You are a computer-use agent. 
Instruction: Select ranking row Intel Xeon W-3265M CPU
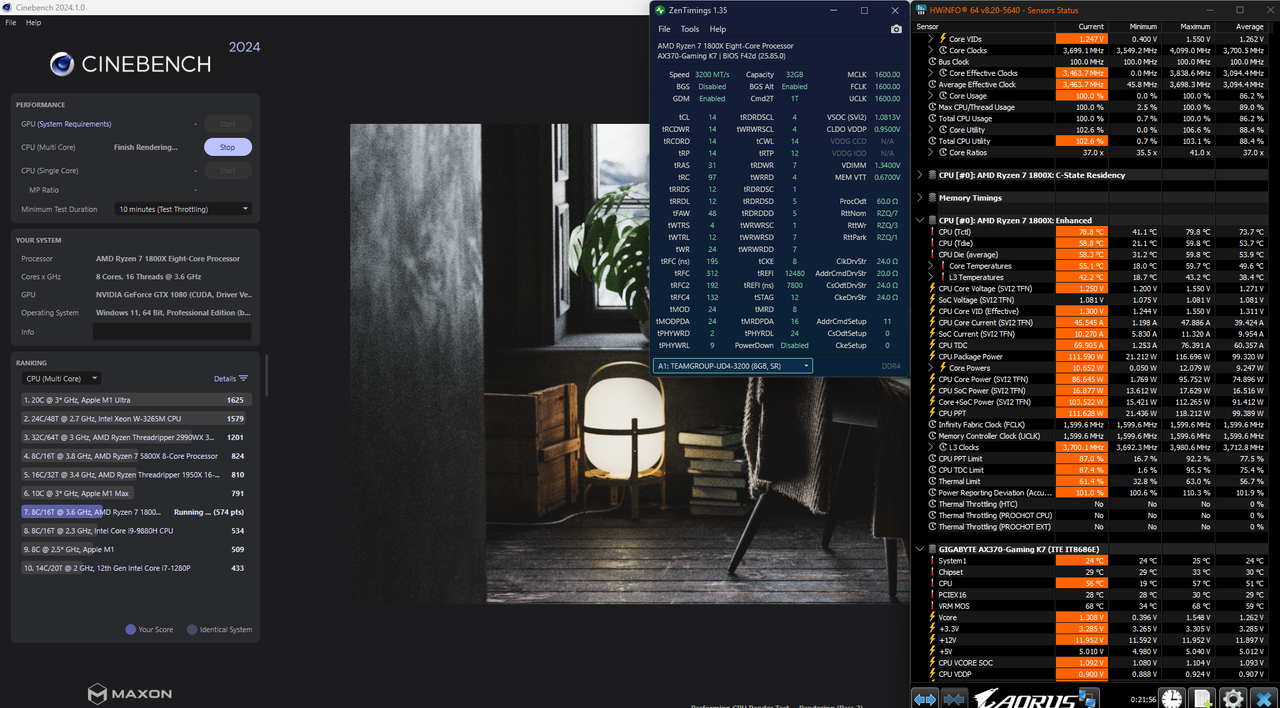tap(136, 419)
